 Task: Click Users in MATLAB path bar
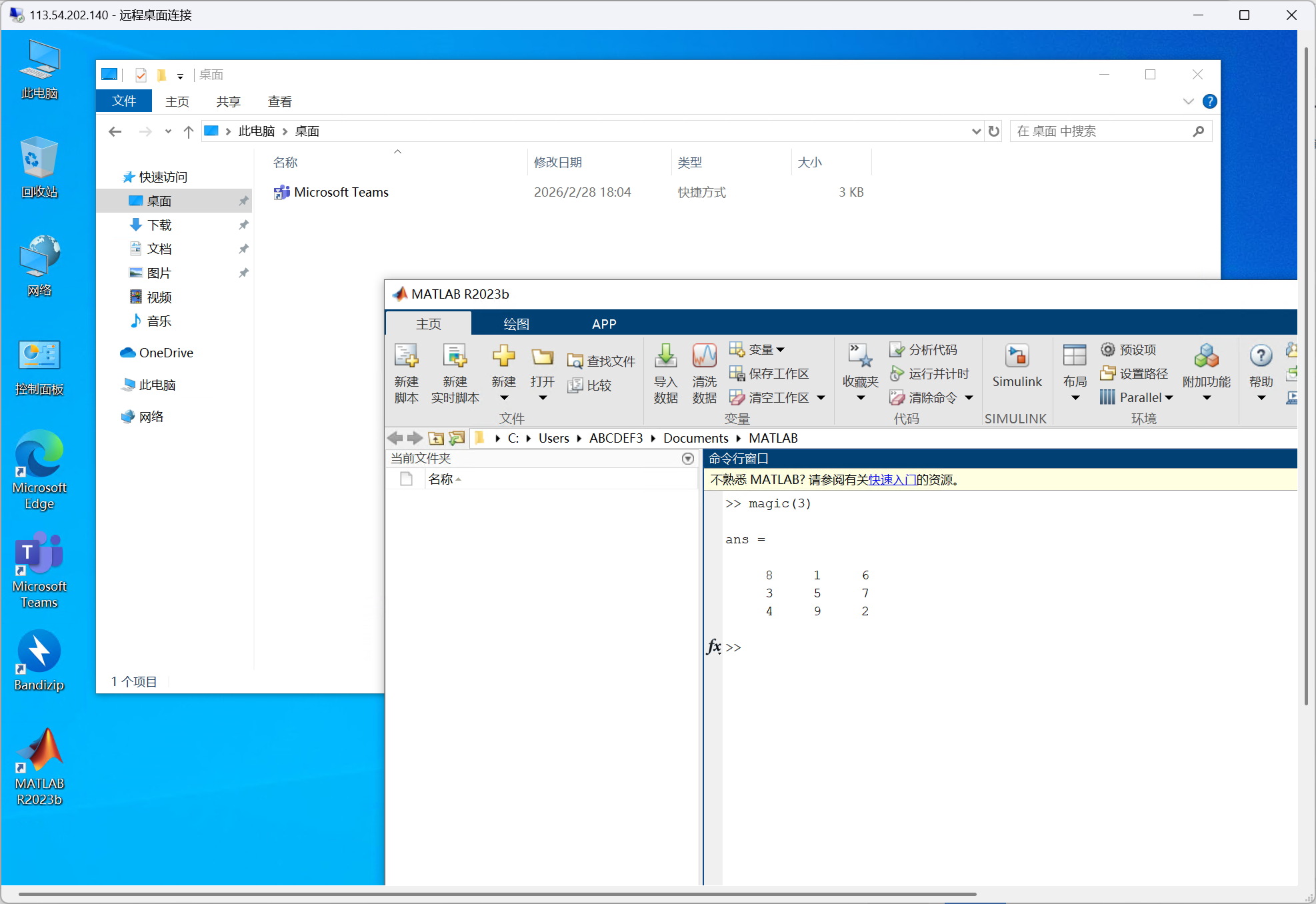553,438
